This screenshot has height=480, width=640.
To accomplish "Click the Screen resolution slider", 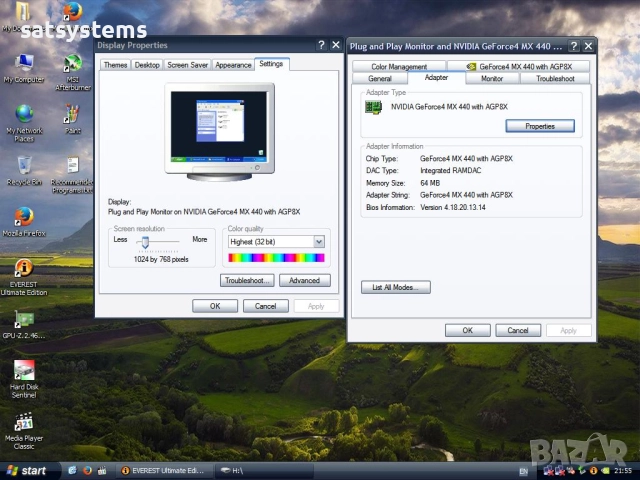I will tap(145, 241).
